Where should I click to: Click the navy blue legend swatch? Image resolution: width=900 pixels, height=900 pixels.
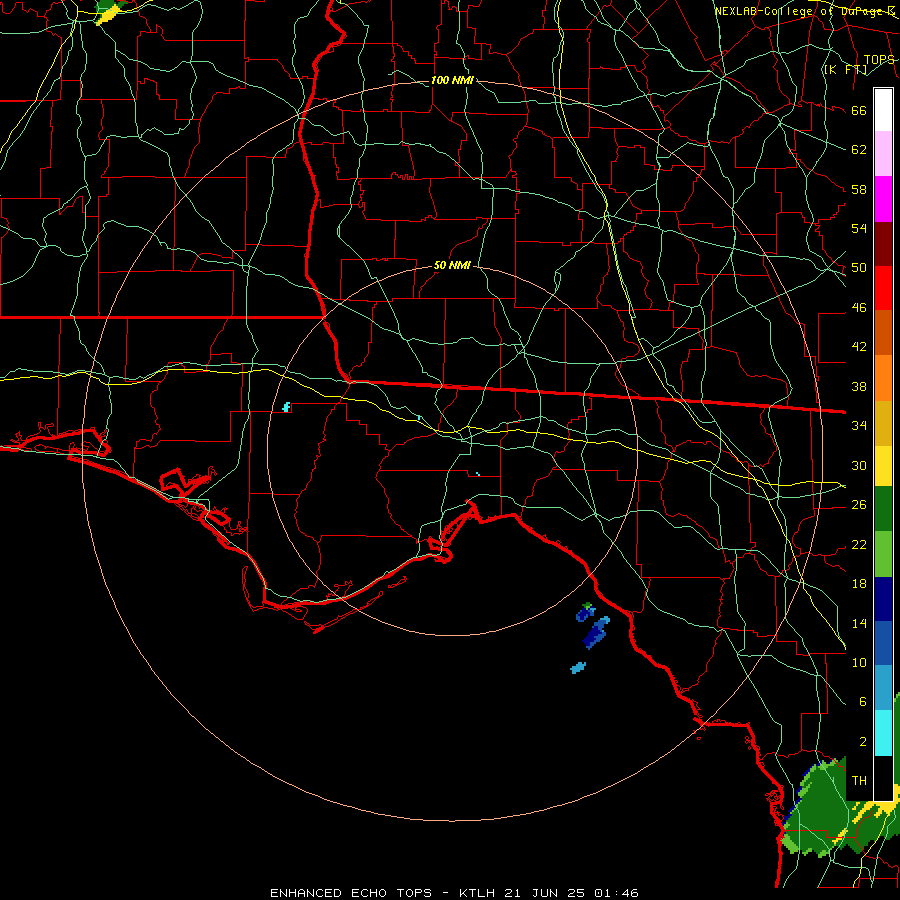pos(883,599)
